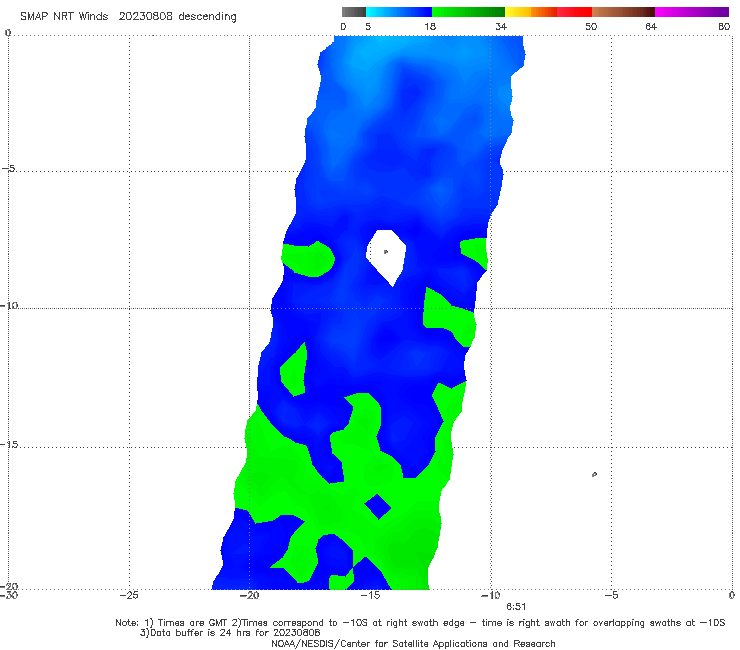
Task: Click the swath time stamp '6:51'
Action: pyautogui.click(x=516, y=607)
